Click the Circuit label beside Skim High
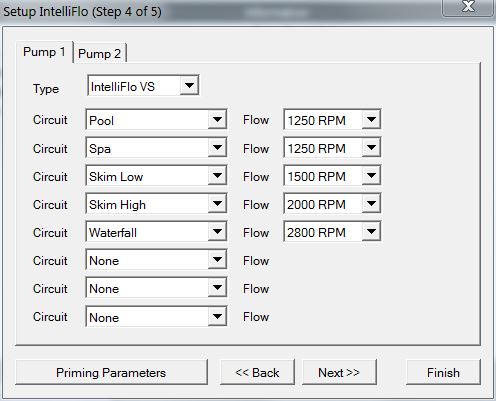Image resolution: width=496 pixels, height=401 pixels. click(50, 204)
